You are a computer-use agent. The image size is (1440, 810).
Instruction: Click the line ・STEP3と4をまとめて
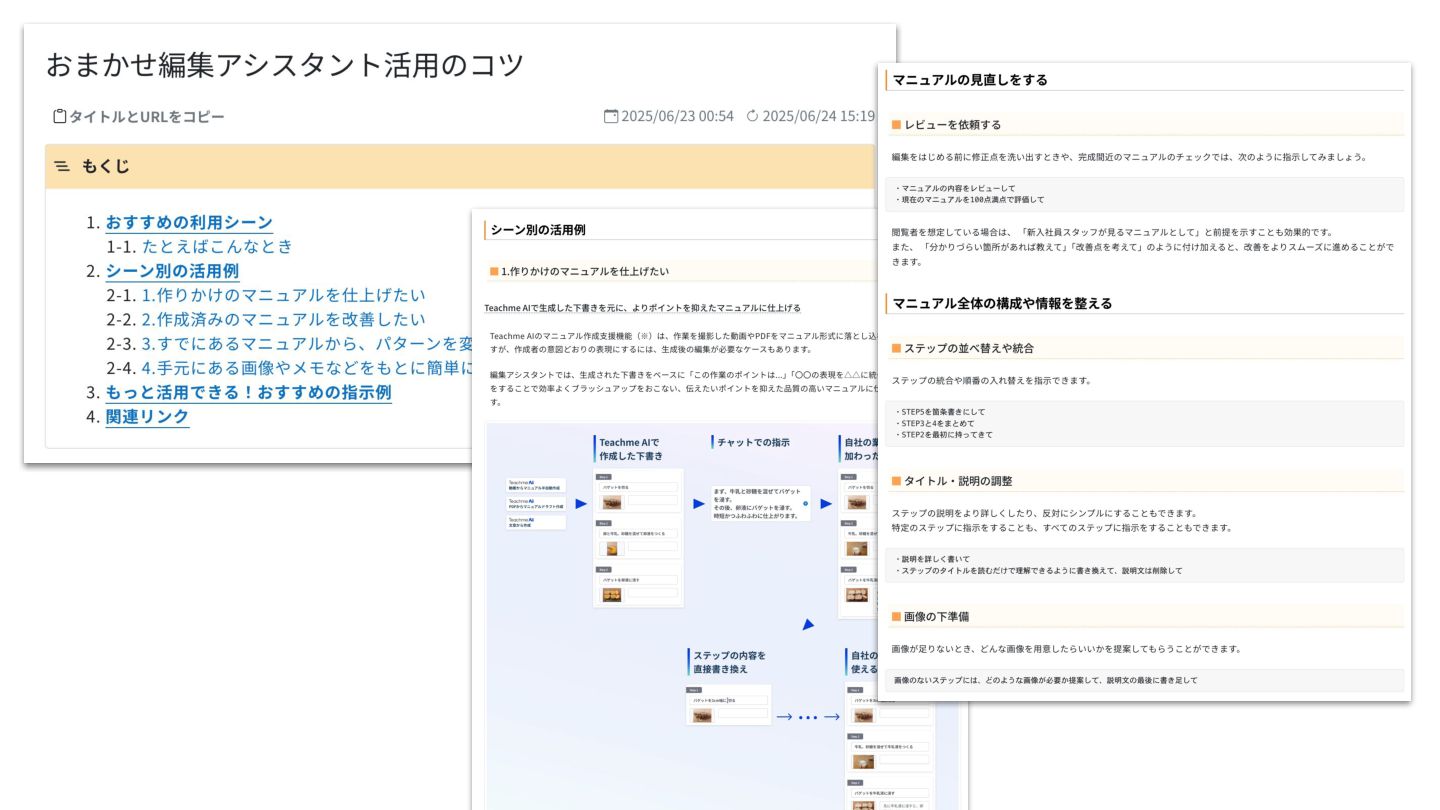tap(935, 423)
